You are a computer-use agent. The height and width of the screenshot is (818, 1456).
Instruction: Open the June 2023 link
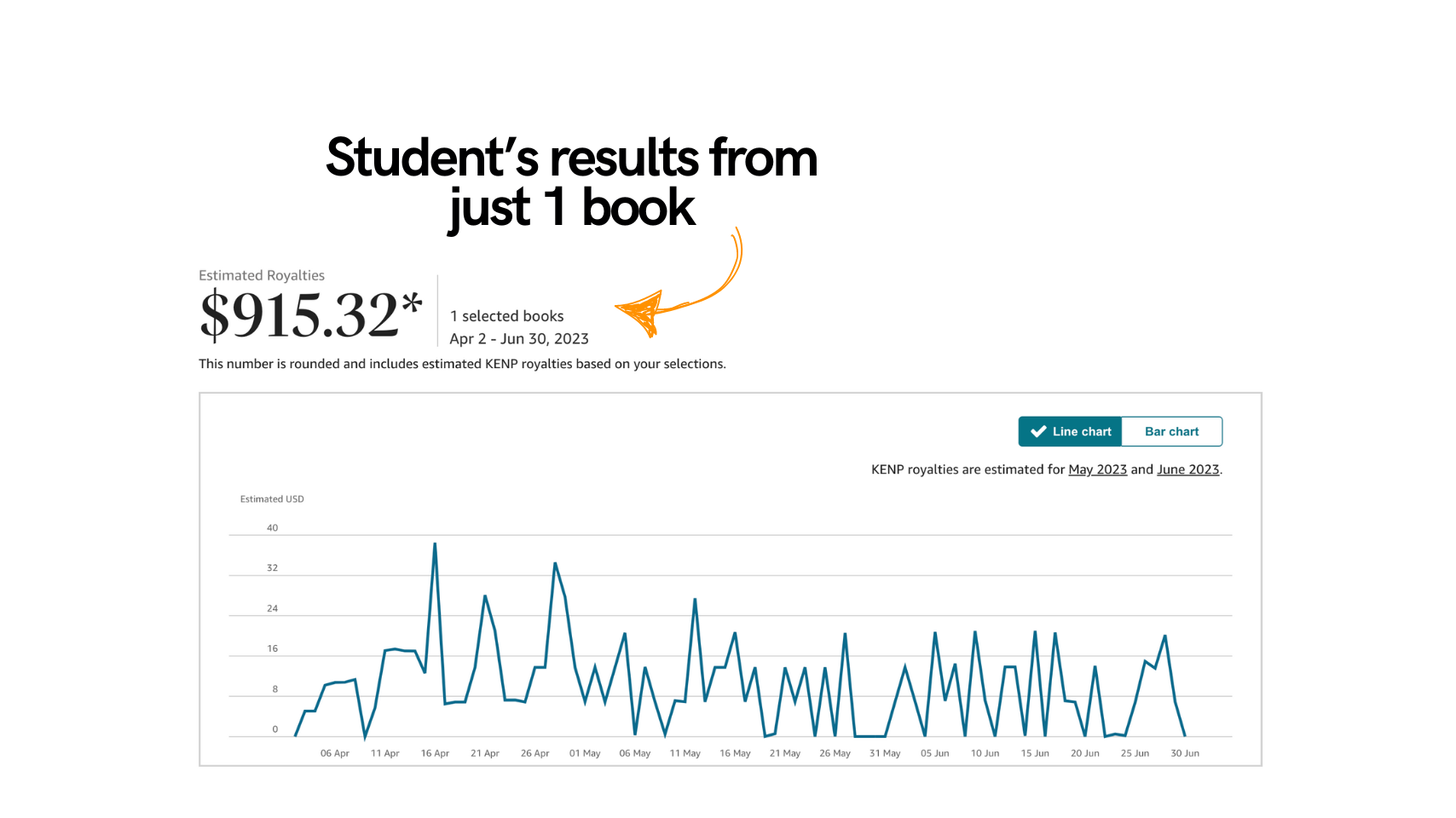1188,469
